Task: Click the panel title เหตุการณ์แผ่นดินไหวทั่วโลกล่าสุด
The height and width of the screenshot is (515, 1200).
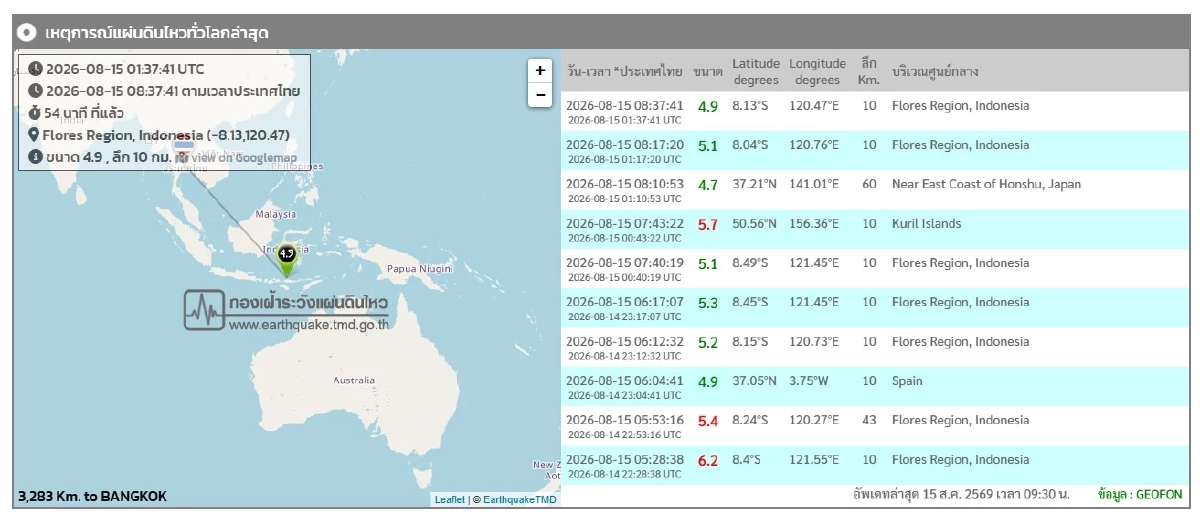Action: pyautogui.click(x=157, y=33)
